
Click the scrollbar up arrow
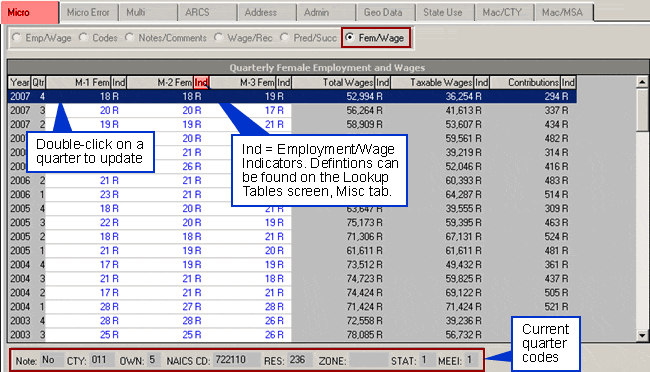pyautogui.click(x=642, y=82)
